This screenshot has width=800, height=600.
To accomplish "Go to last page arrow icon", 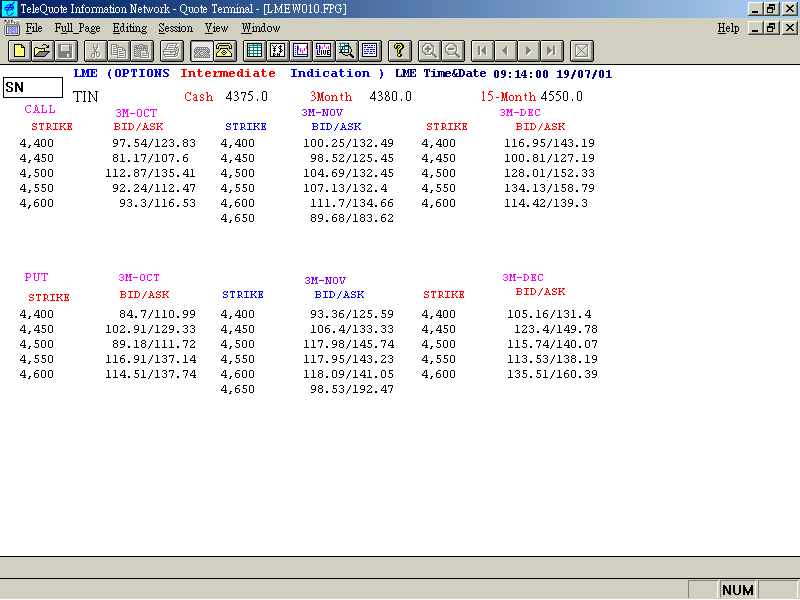I will 552,51.
